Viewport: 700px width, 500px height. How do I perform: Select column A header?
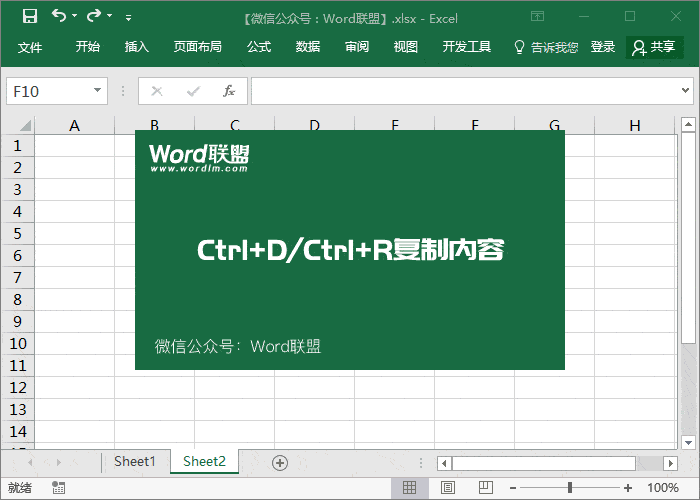click(75, 125)
